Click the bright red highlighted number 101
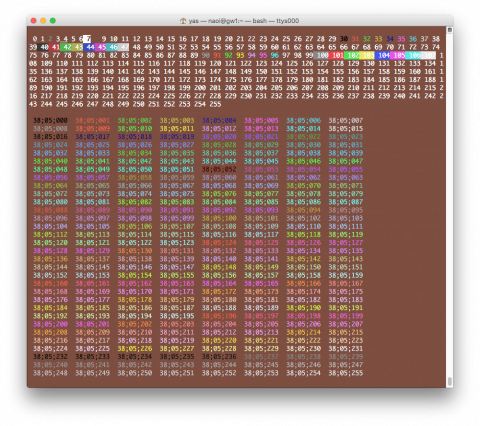This screenshot has height=426, width=480. (337, 55)
